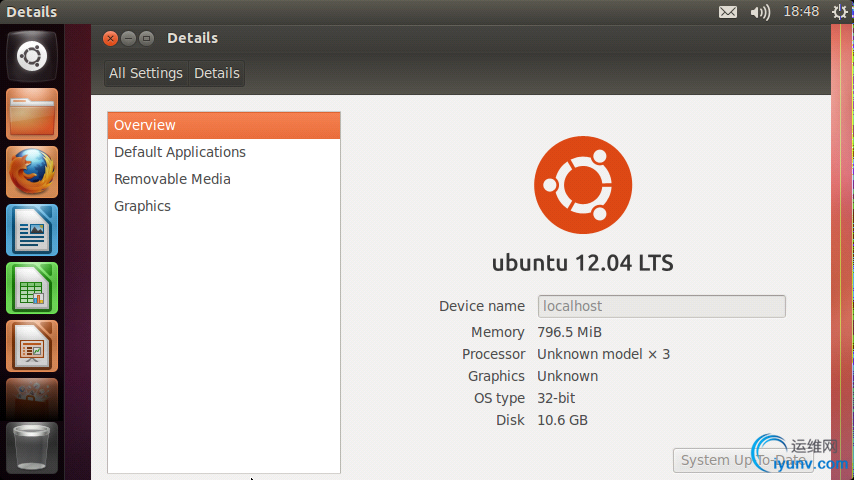The height and width of the screenshot is (480, 854).
Task: Open Firefox web browser
Action: [x=32, y=172]
